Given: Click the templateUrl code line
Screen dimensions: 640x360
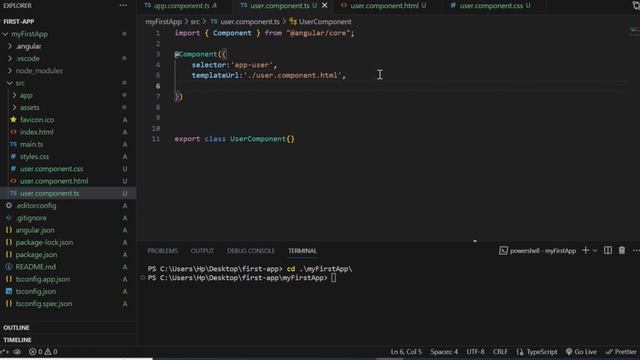Looking at the screenshot, I should tap(269, 76).
